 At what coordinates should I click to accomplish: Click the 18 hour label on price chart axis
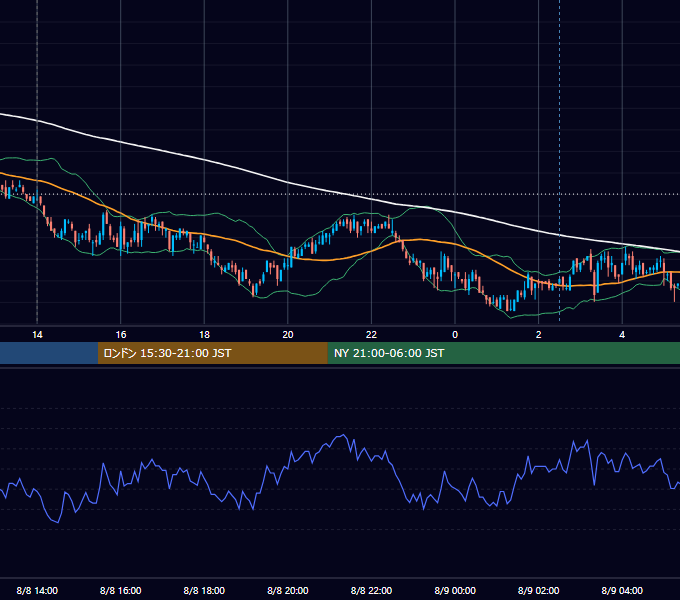point(204,335)
